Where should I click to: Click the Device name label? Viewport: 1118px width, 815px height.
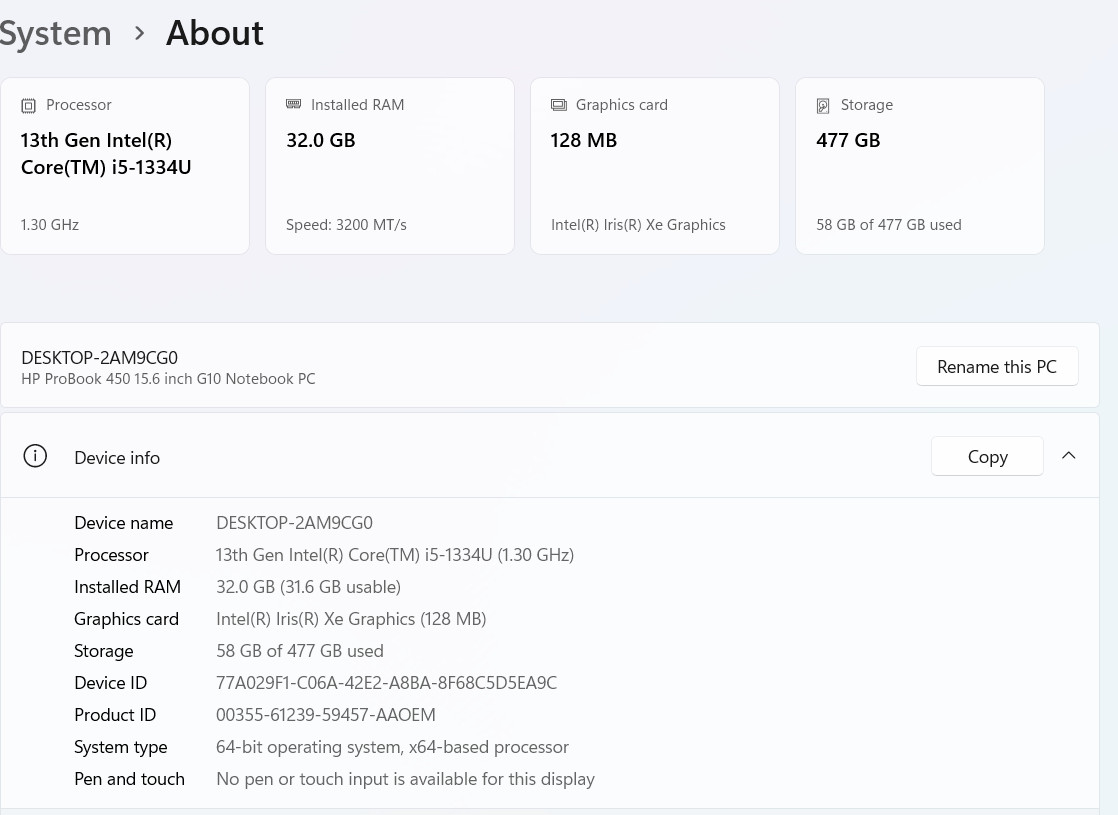124,523
